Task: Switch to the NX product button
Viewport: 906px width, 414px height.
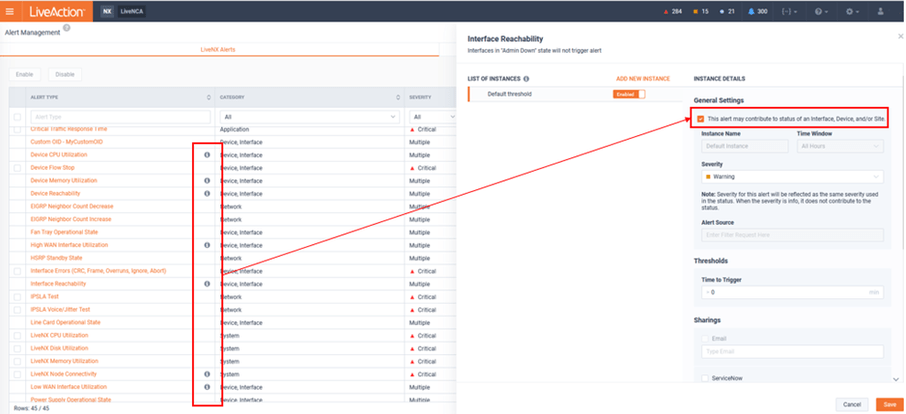Action: pyautogui.click(x=107, y=11)
